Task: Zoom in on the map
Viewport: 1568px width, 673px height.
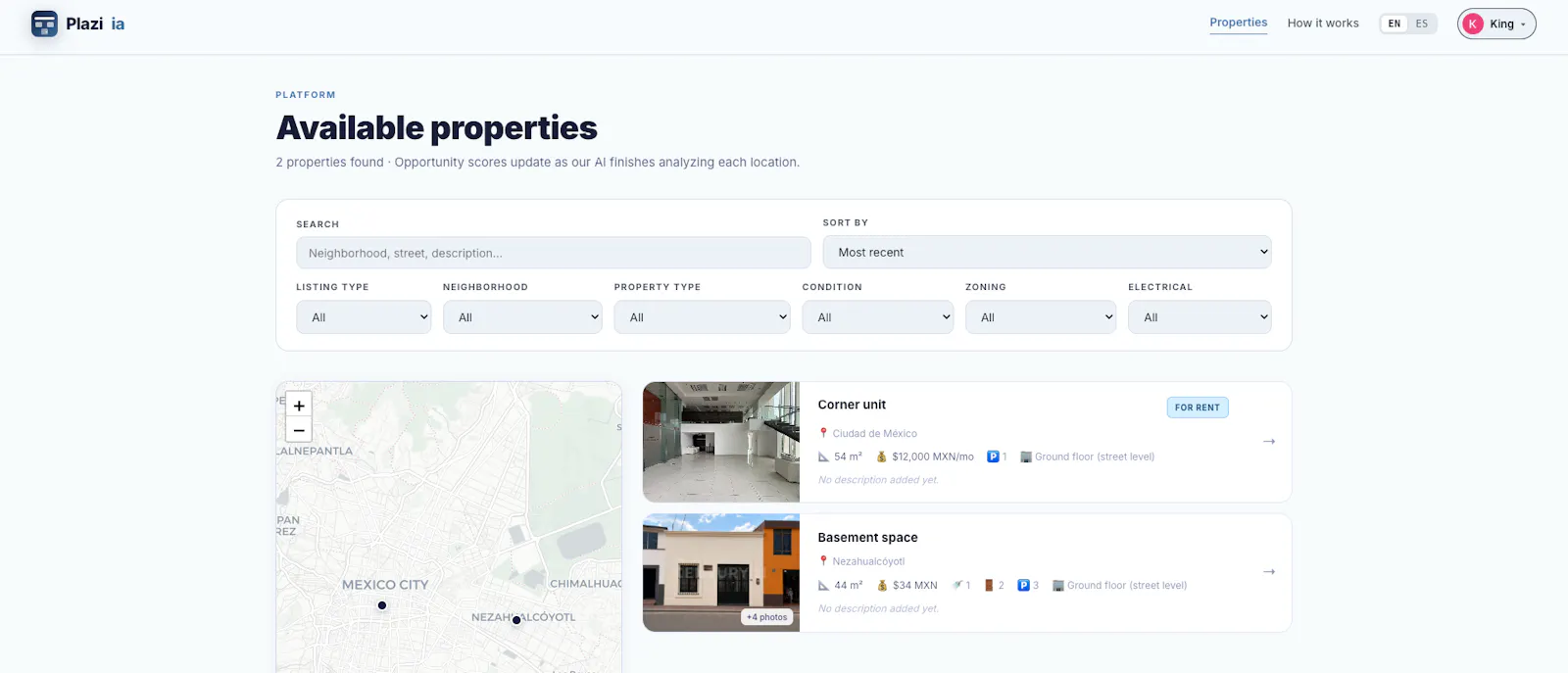Action: [x=299, y=405]
